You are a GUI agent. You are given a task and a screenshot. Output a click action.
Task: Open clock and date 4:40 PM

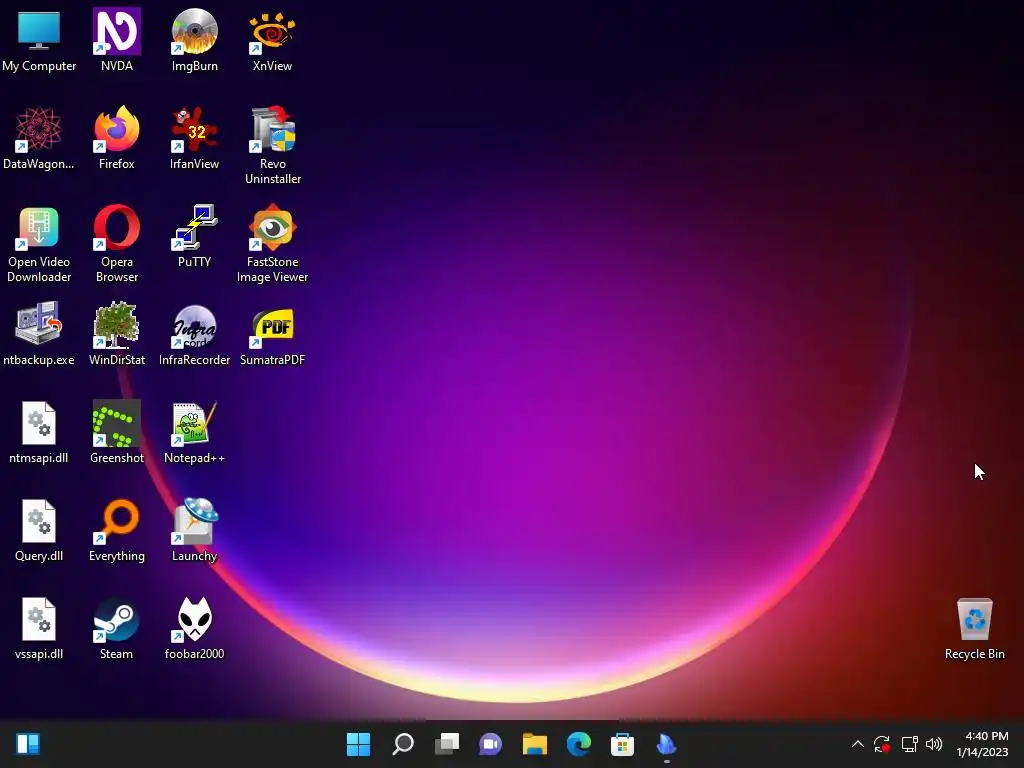pos(982,744)
